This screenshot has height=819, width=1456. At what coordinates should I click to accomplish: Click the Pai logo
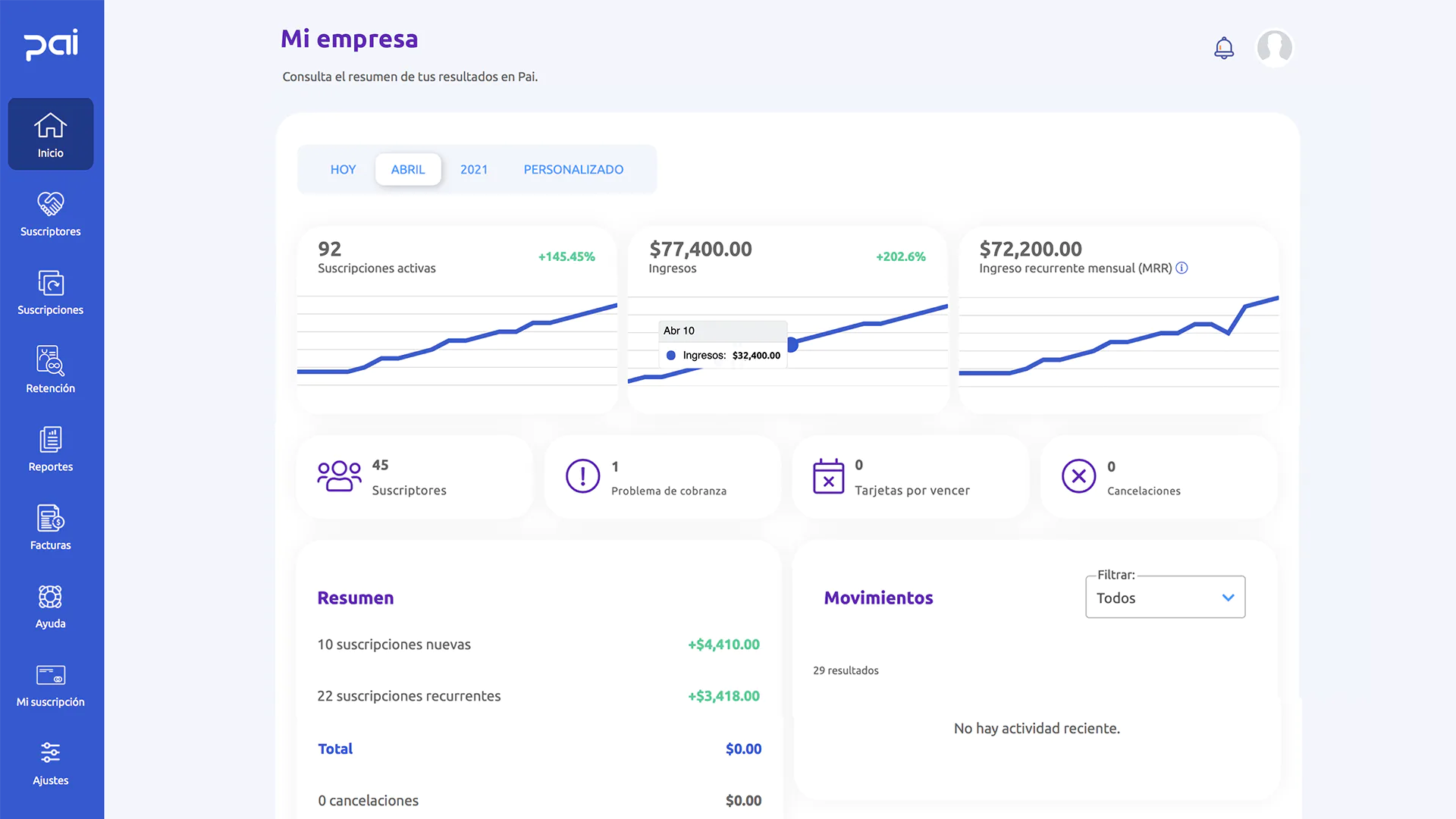coord(52,45)
